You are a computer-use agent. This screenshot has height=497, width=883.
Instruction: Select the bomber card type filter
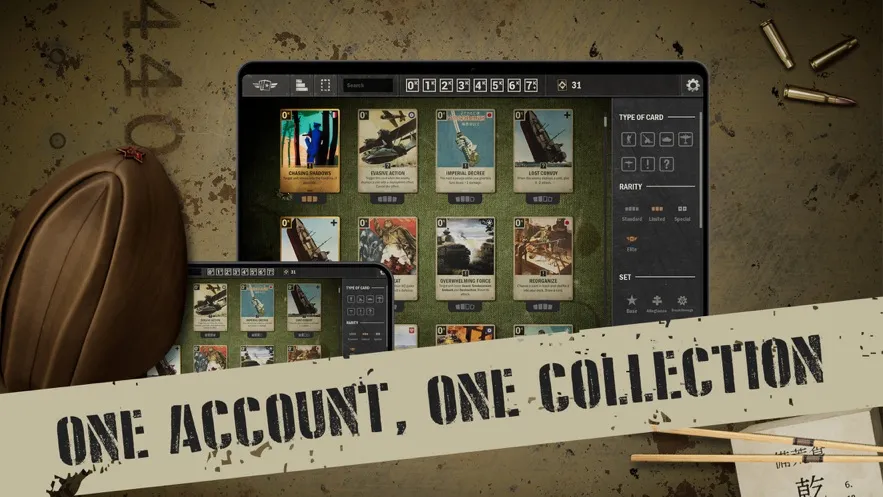click(x=685, y=139)
